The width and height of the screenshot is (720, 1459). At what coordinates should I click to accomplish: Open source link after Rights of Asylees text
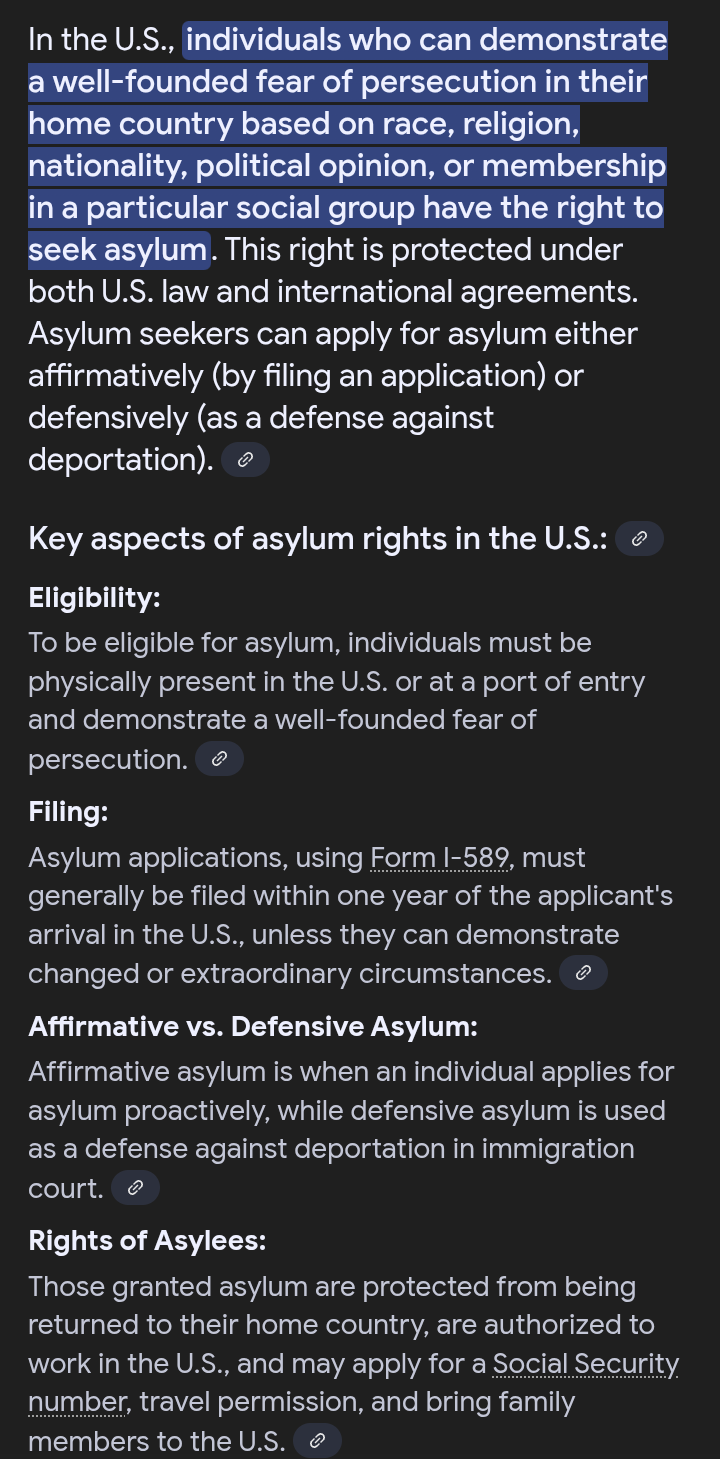[x=318, y=1441]
